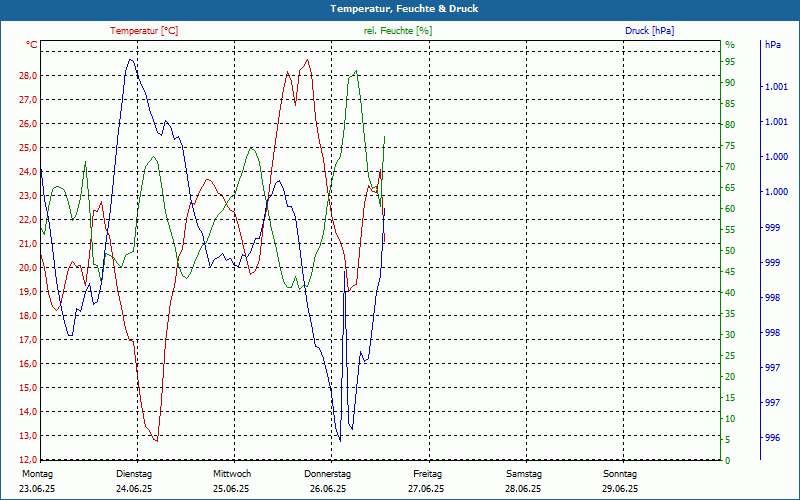Click the 50 tick on green humidity axis
The width and height of the screenshot is (800, 500).
coord(730,251)
